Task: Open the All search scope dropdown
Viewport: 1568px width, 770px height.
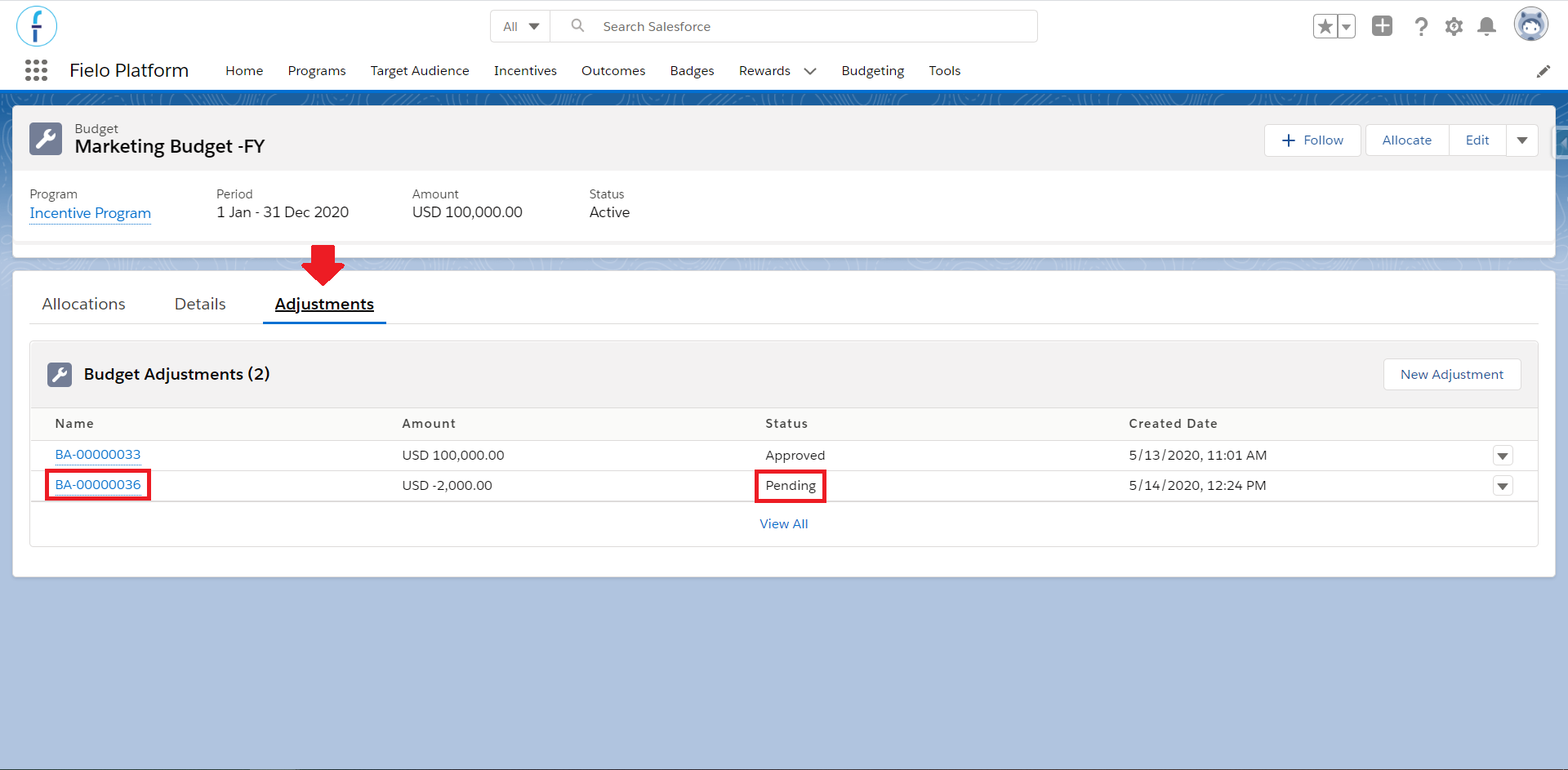Action: (521, 26)
